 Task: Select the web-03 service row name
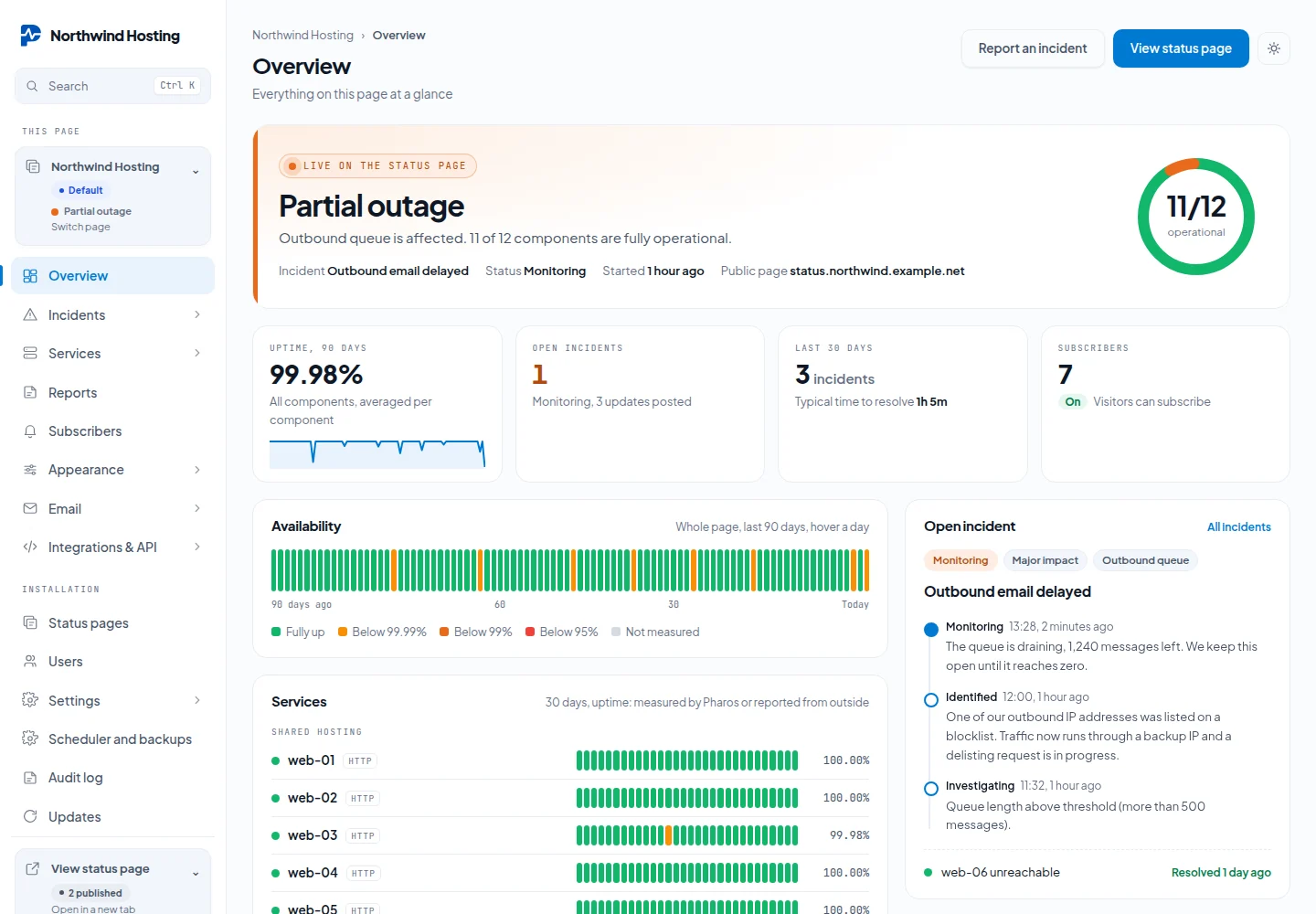point(313,835)
